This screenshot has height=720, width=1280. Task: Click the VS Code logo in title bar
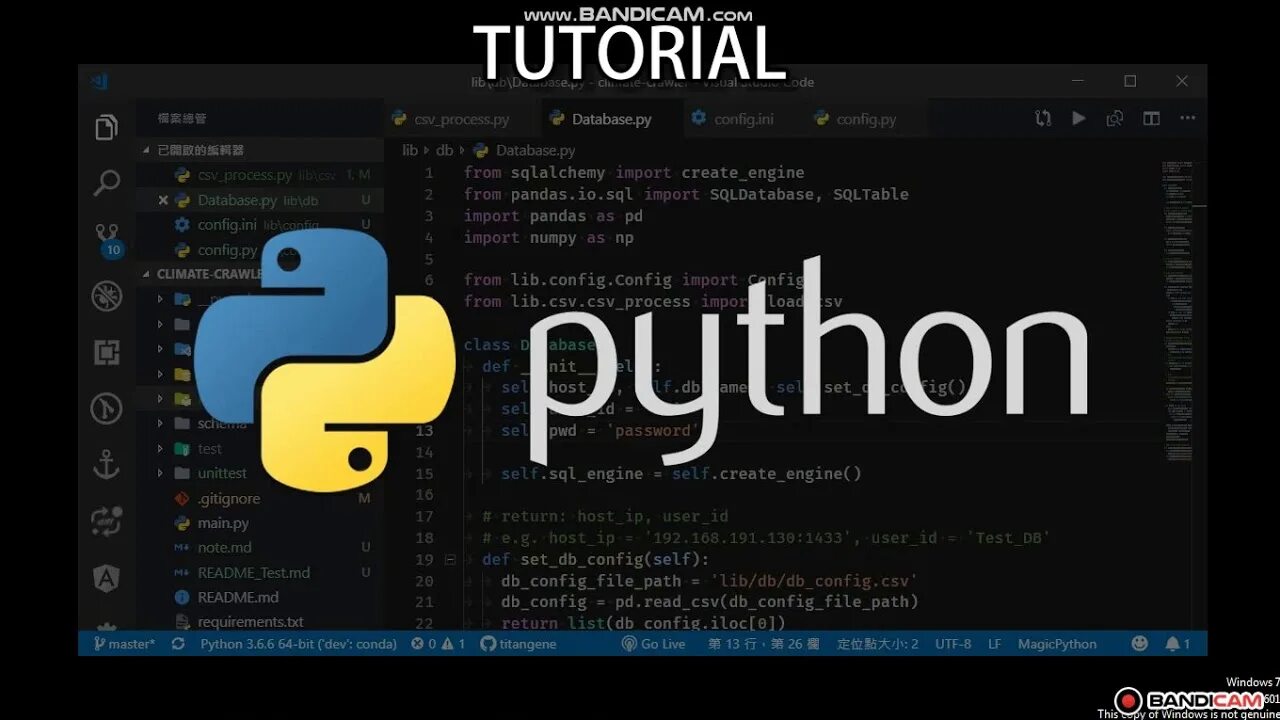click(x=98, y=81)
